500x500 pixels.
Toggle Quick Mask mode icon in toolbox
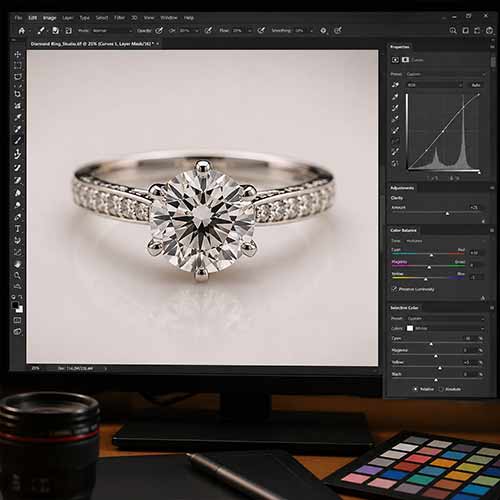tap(17, 320)
